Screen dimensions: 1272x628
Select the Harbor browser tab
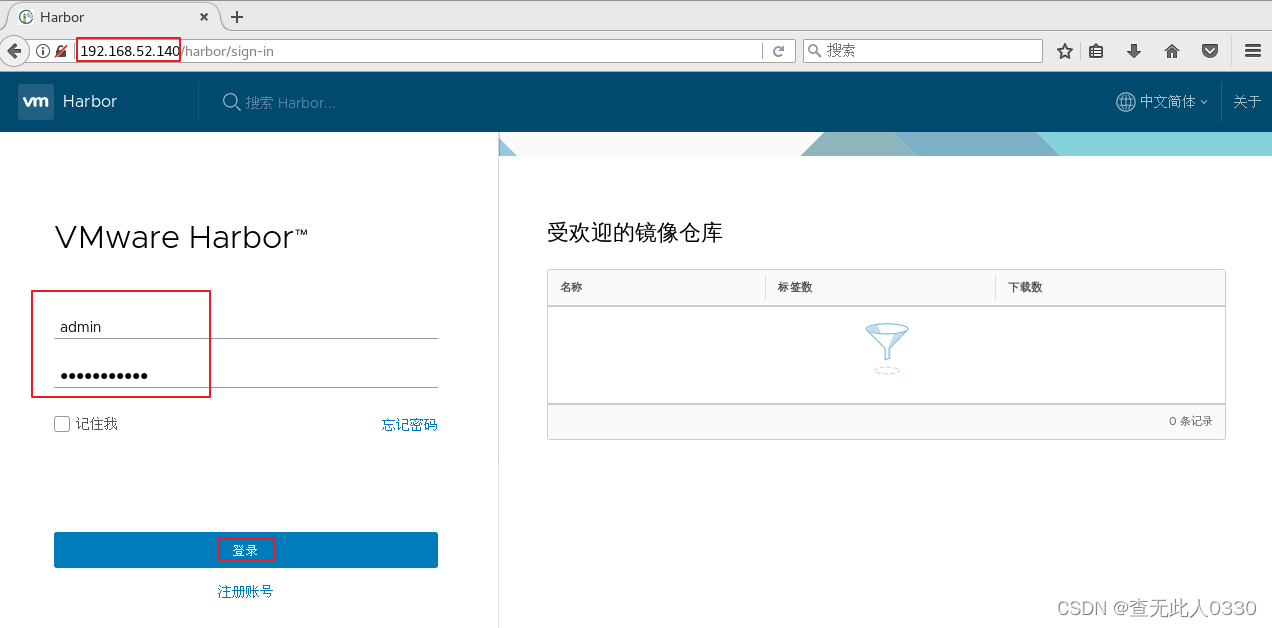click(113, 17)
